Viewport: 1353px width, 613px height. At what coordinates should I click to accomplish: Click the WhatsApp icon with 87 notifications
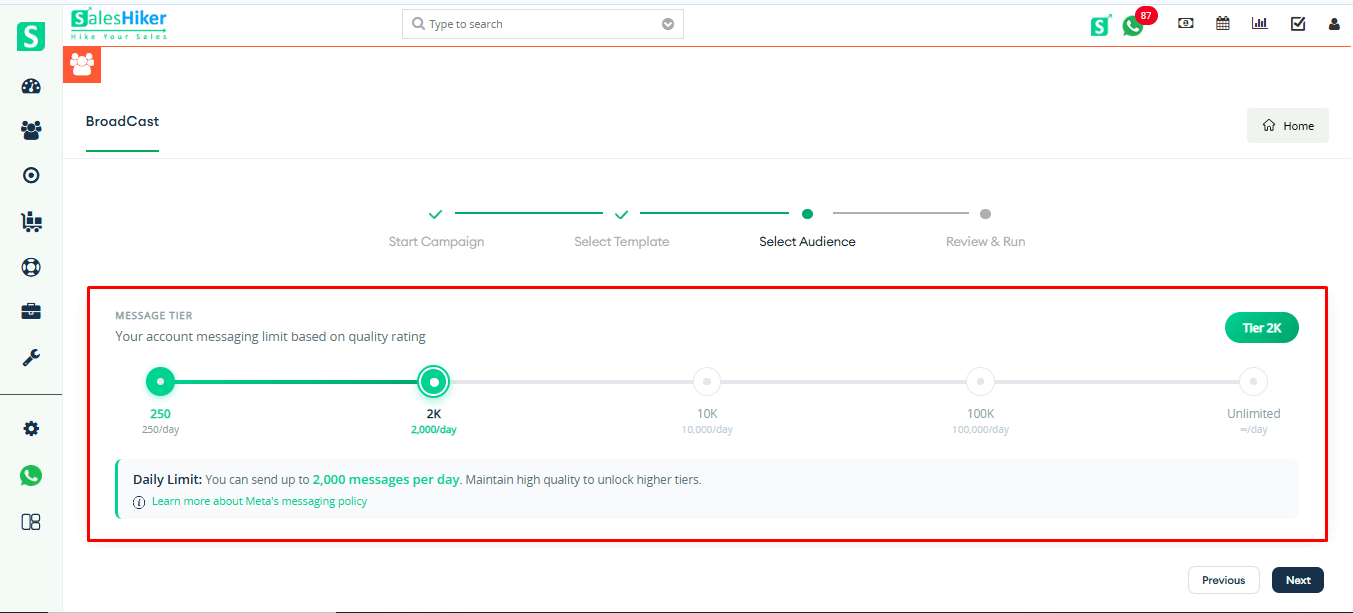(x=1133, y=25)
